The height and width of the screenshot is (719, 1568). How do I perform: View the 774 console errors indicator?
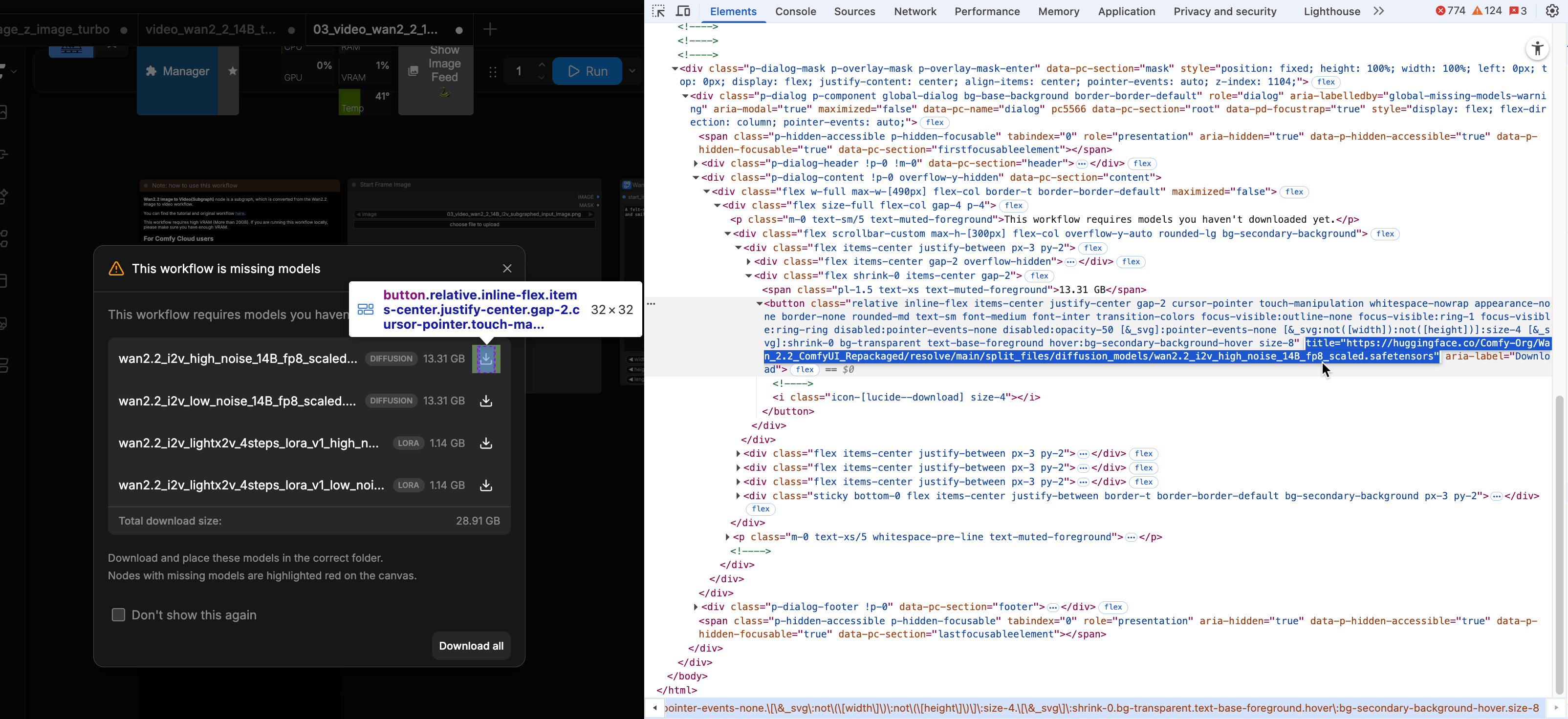pos(1450,11)
